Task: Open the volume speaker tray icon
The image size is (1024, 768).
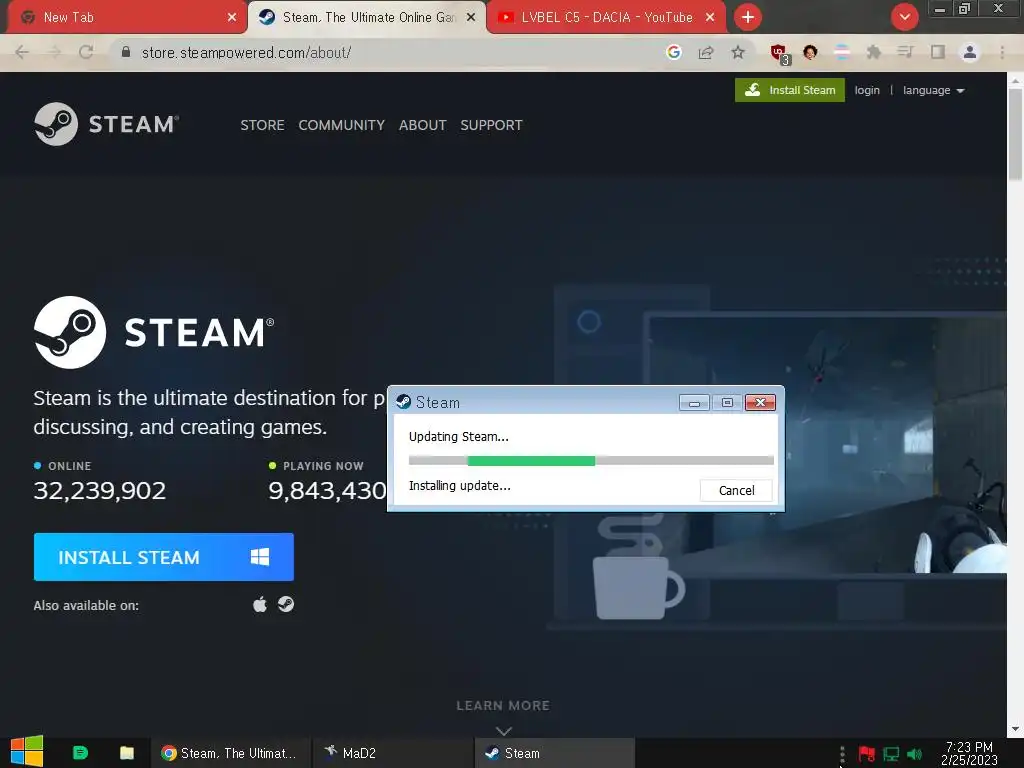Action: point(915,754)
